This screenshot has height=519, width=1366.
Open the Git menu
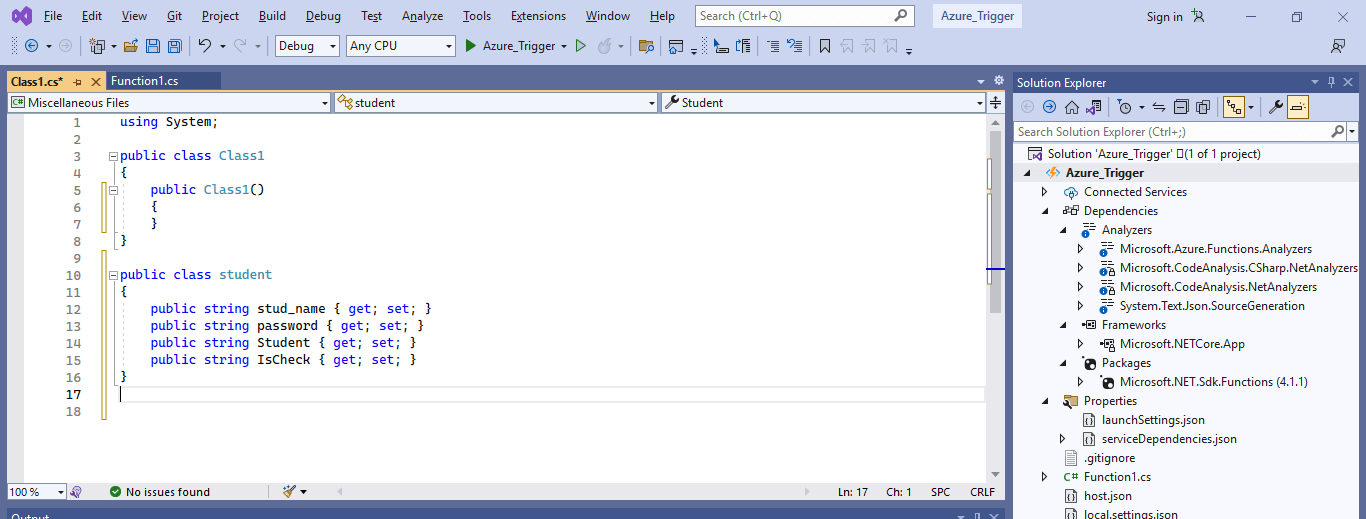coord(174,16)
